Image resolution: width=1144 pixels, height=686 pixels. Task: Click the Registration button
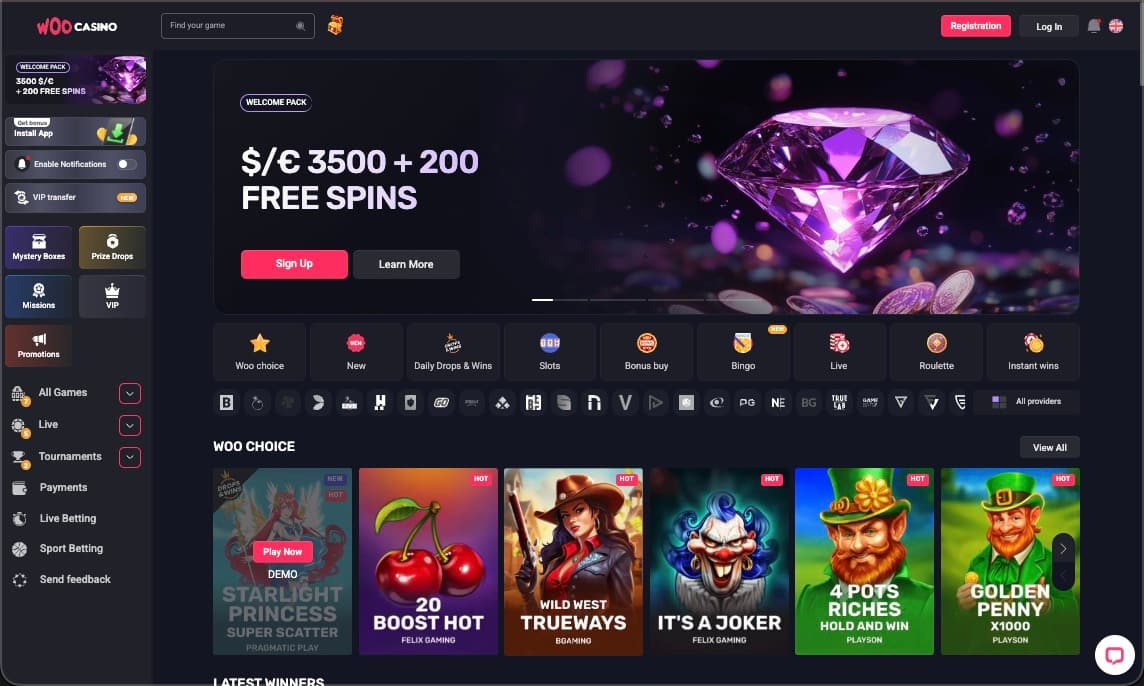[x=975, y=26]
